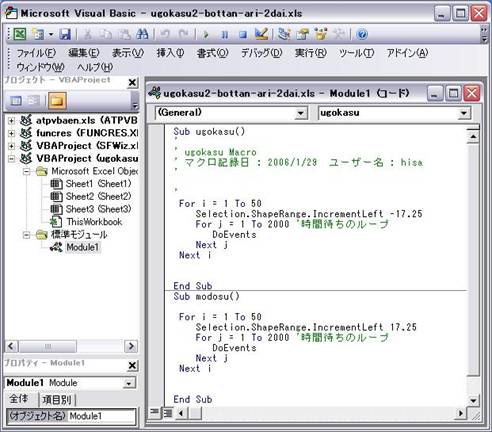
Task: Open the ugokasu procedure dropdown
Action: coord(464,113)
